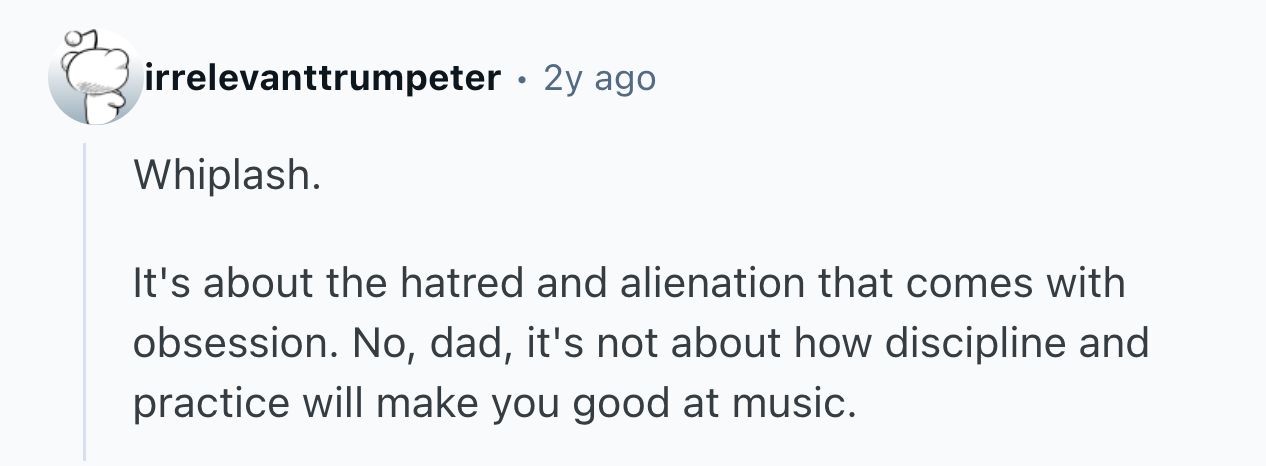Viewport: 1266px width, 466px height.
Task: Collapse the comment using the vertical thread line
Action: coord(85,300)
